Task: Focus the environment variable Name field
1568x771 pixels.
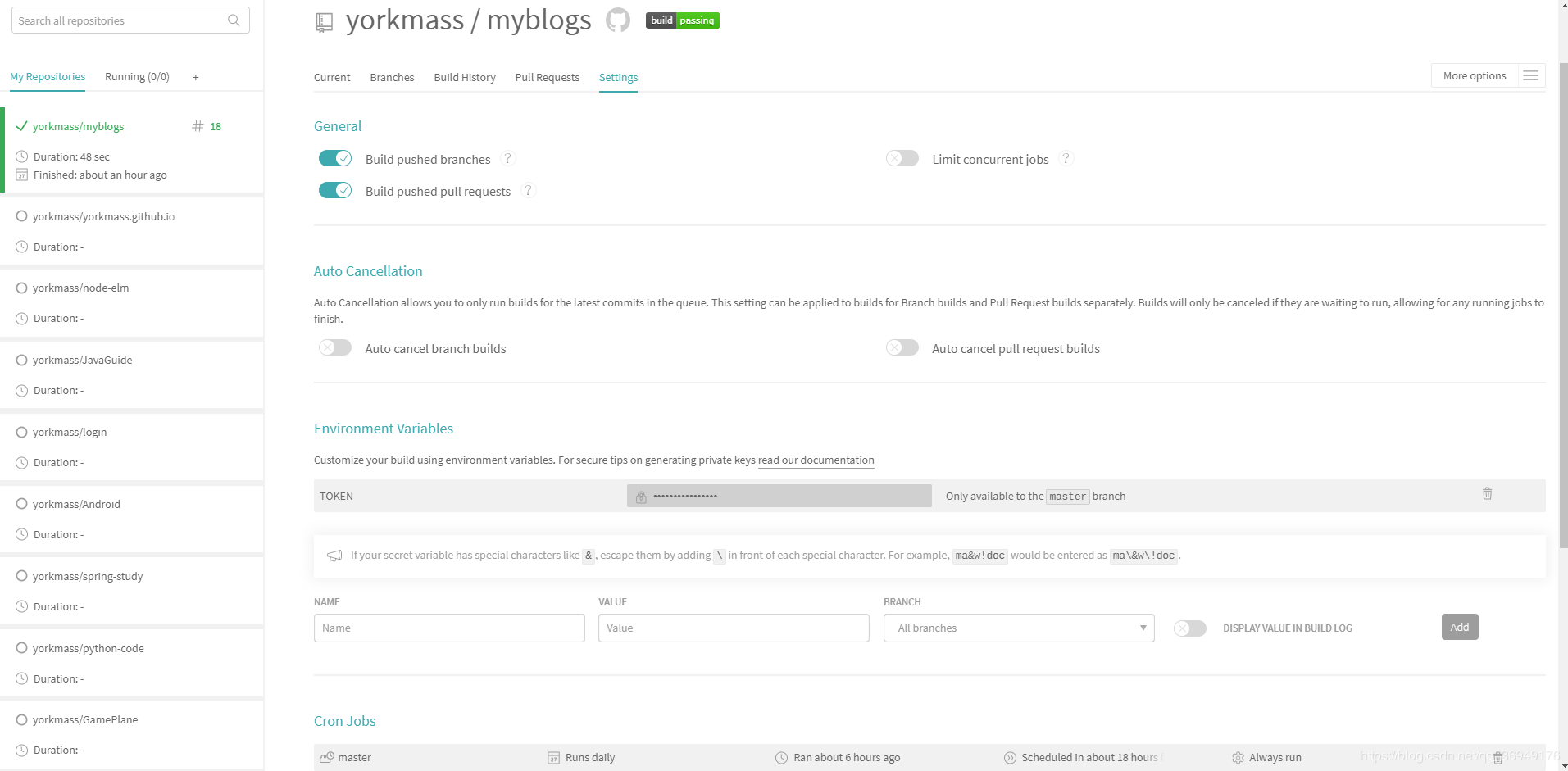Action: pyautogui.click(x=449, y=628)
